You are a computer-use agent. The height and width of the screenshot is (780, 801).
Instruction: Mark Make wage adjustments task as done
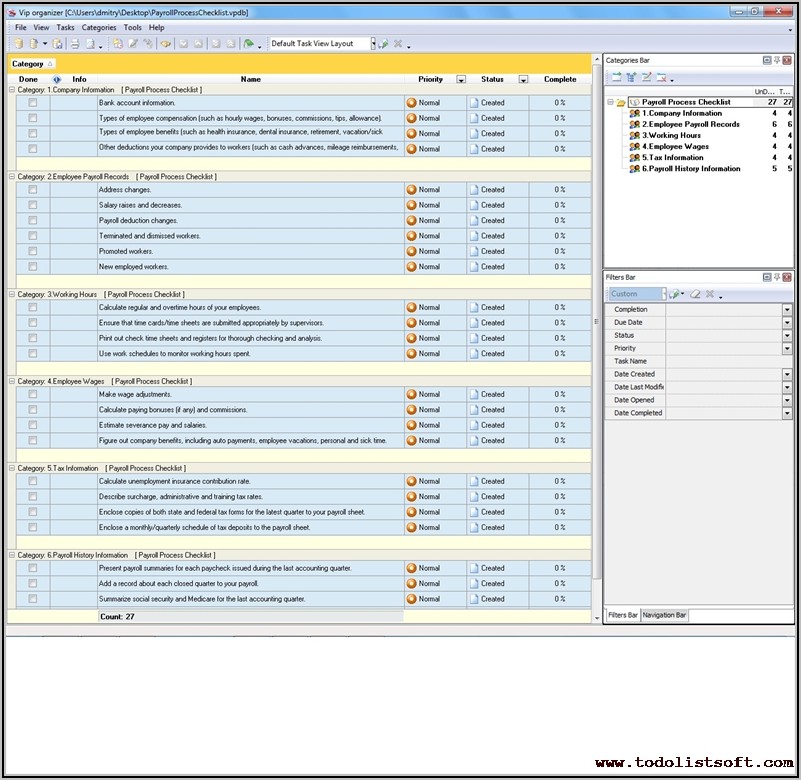[33, 394]
